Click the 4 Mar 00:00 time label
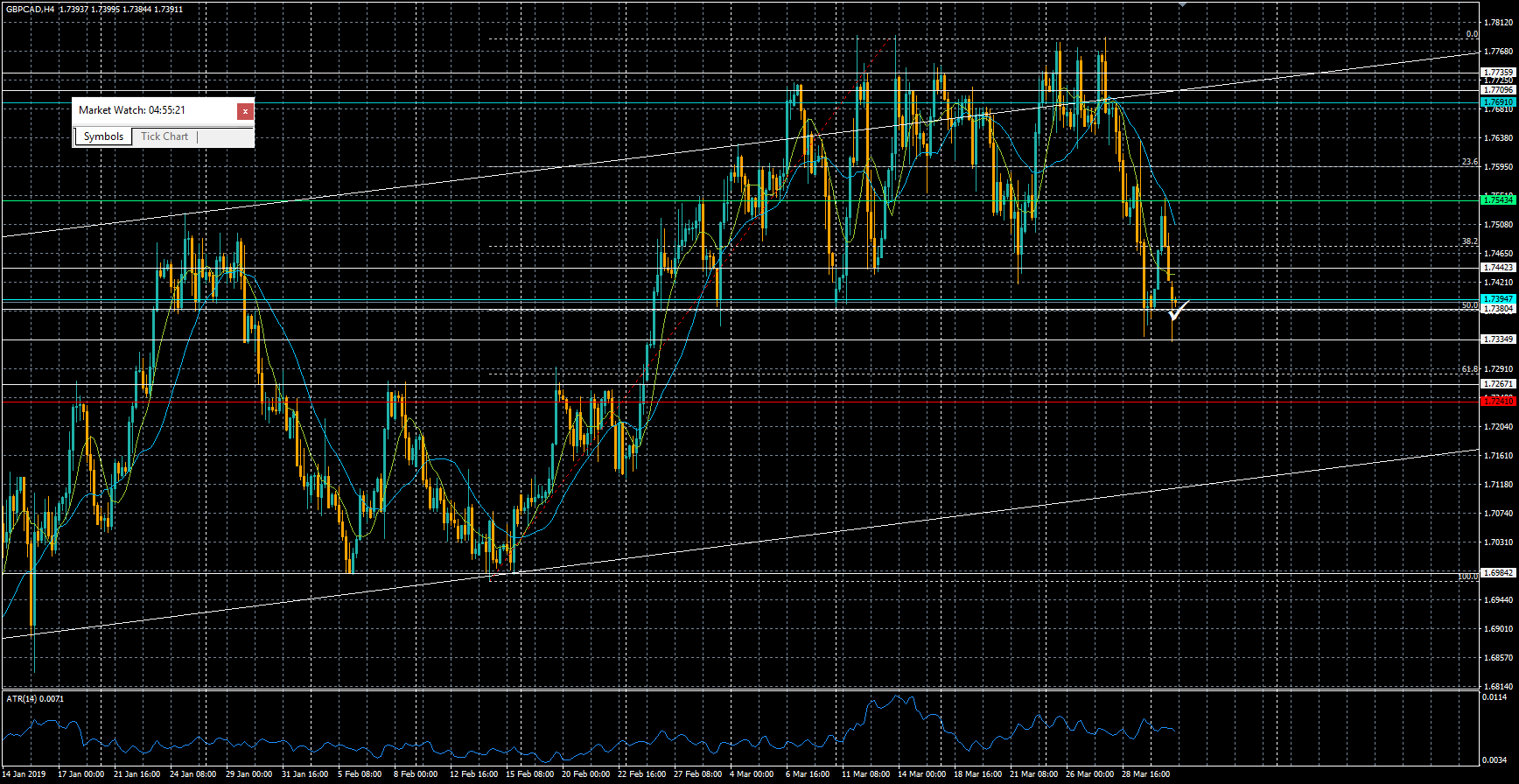Screen dimensions: 1519x784 [752, 774]
